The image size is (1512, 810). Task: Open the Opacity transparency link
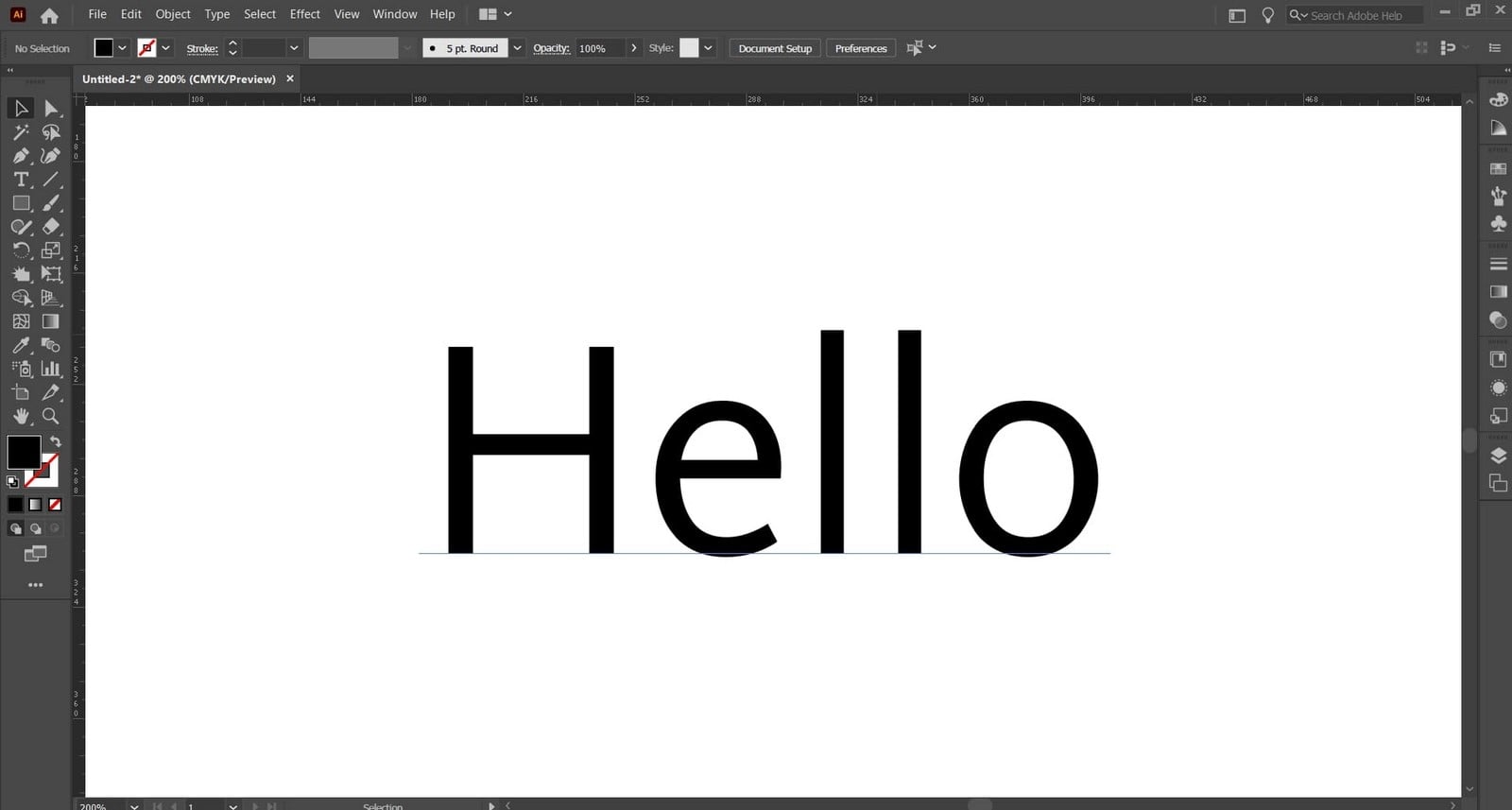[x=551, y=48]
